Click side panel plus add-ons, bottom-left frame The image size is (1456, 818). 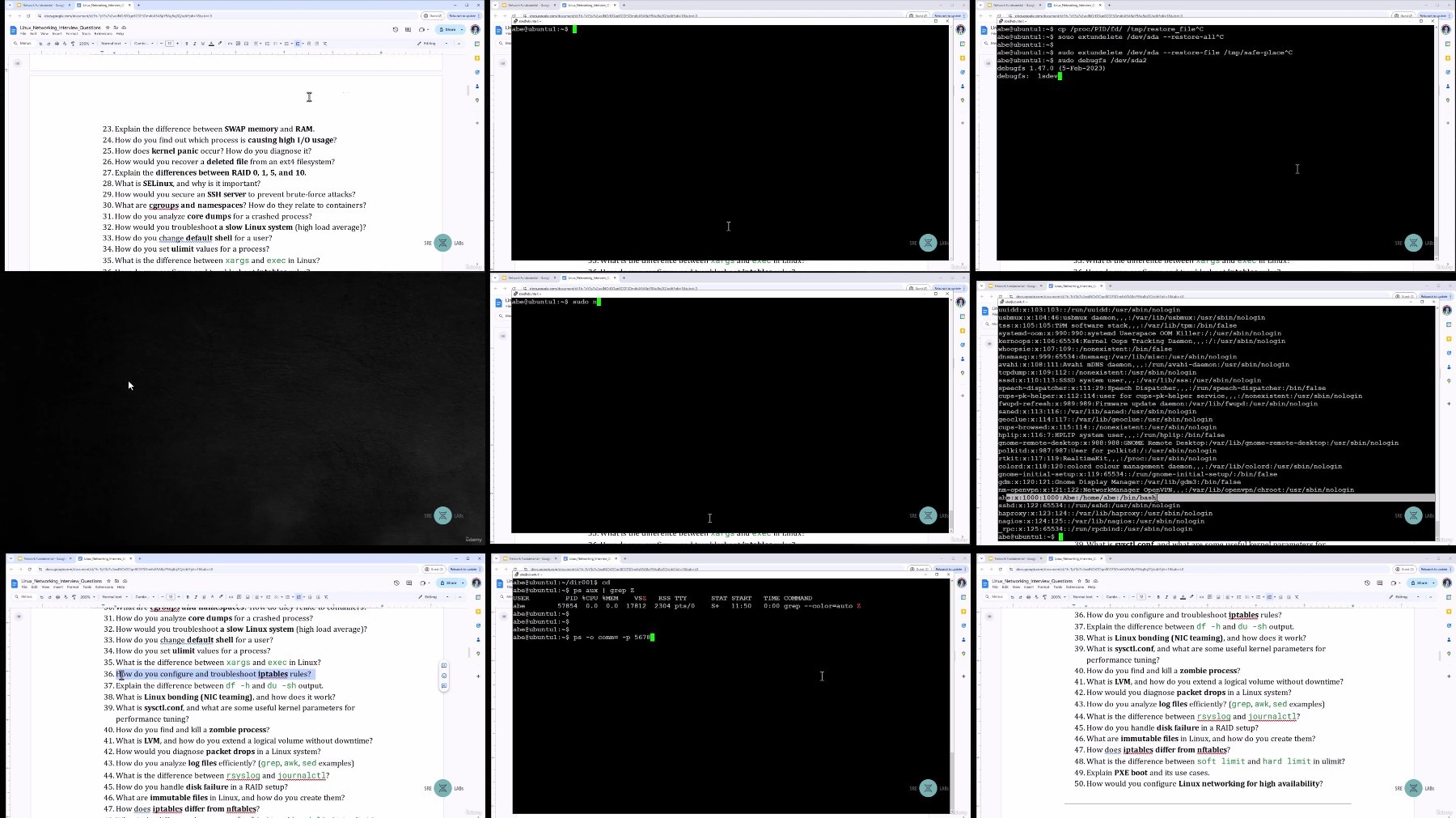point(478,676)
